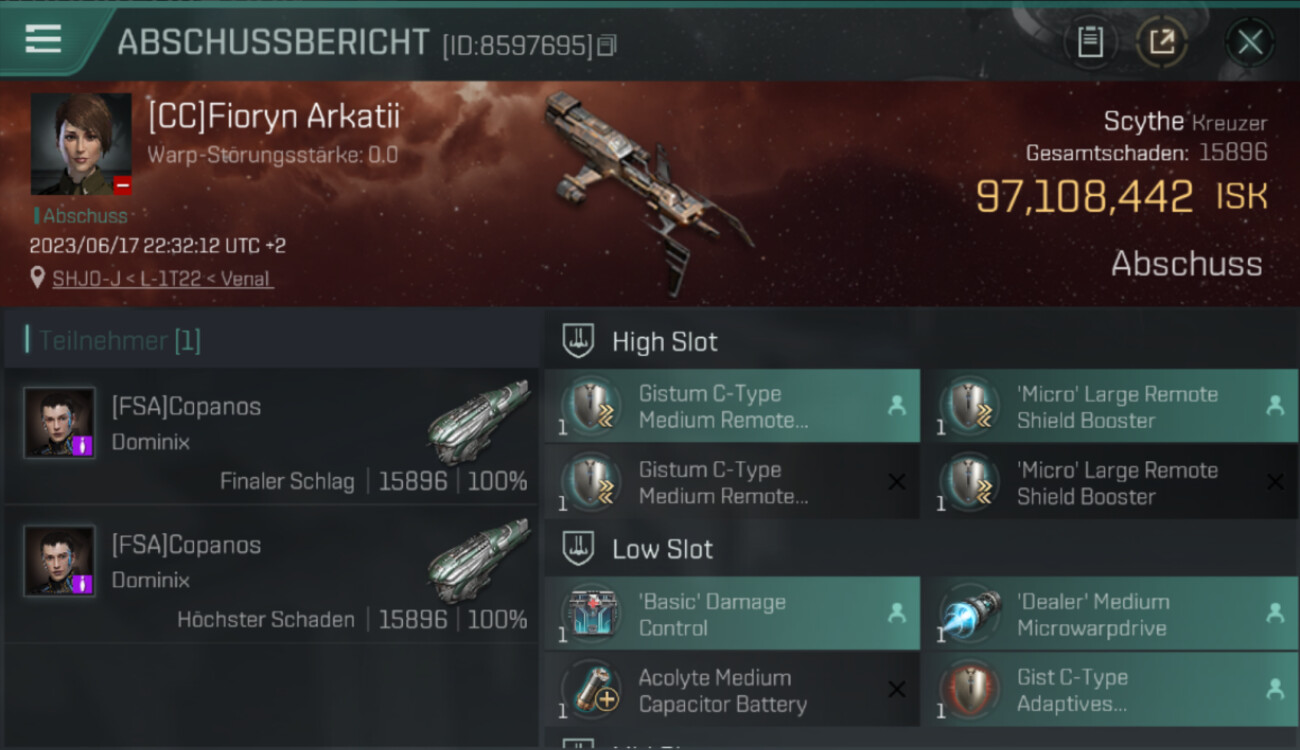1300x750 pixels.
Task: Copy the killmail ID with copy icon
Action: click(x=607, y=45)
